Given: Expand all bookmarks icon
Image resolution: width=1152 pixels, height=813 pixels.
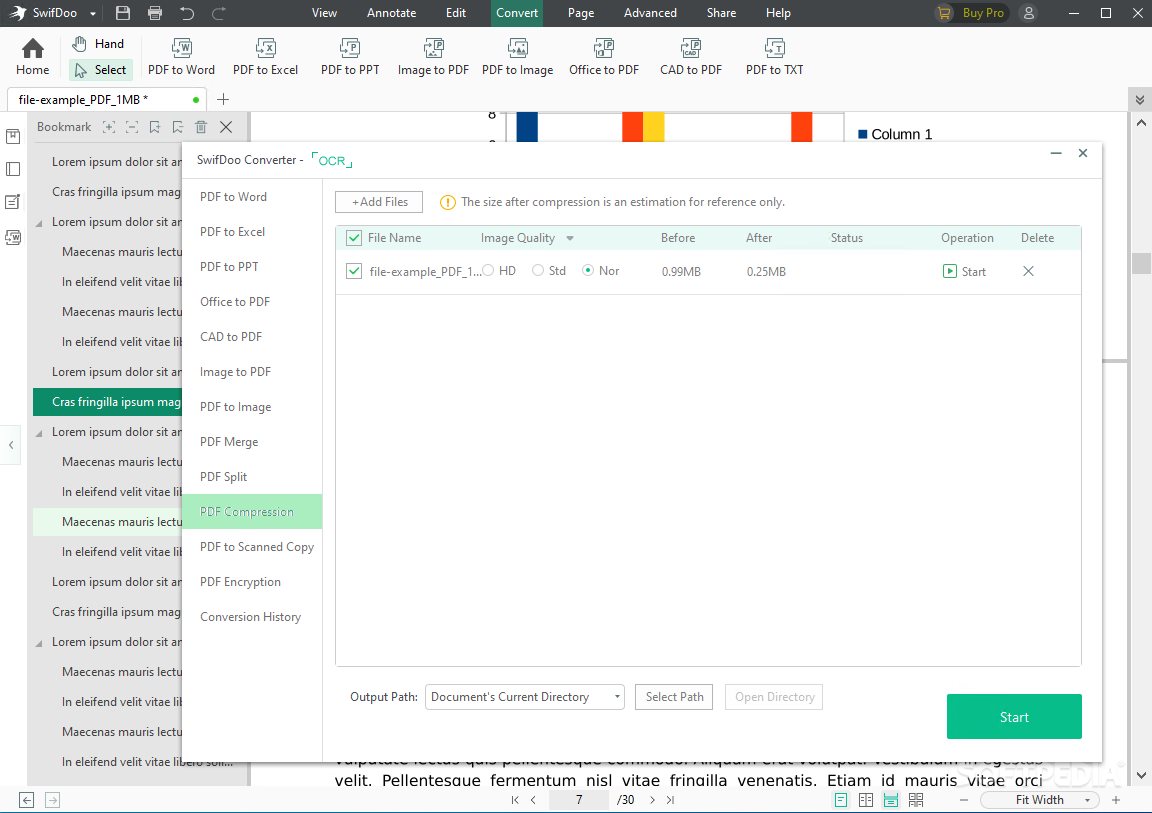Looking at the screenshot, I should 109,127.
